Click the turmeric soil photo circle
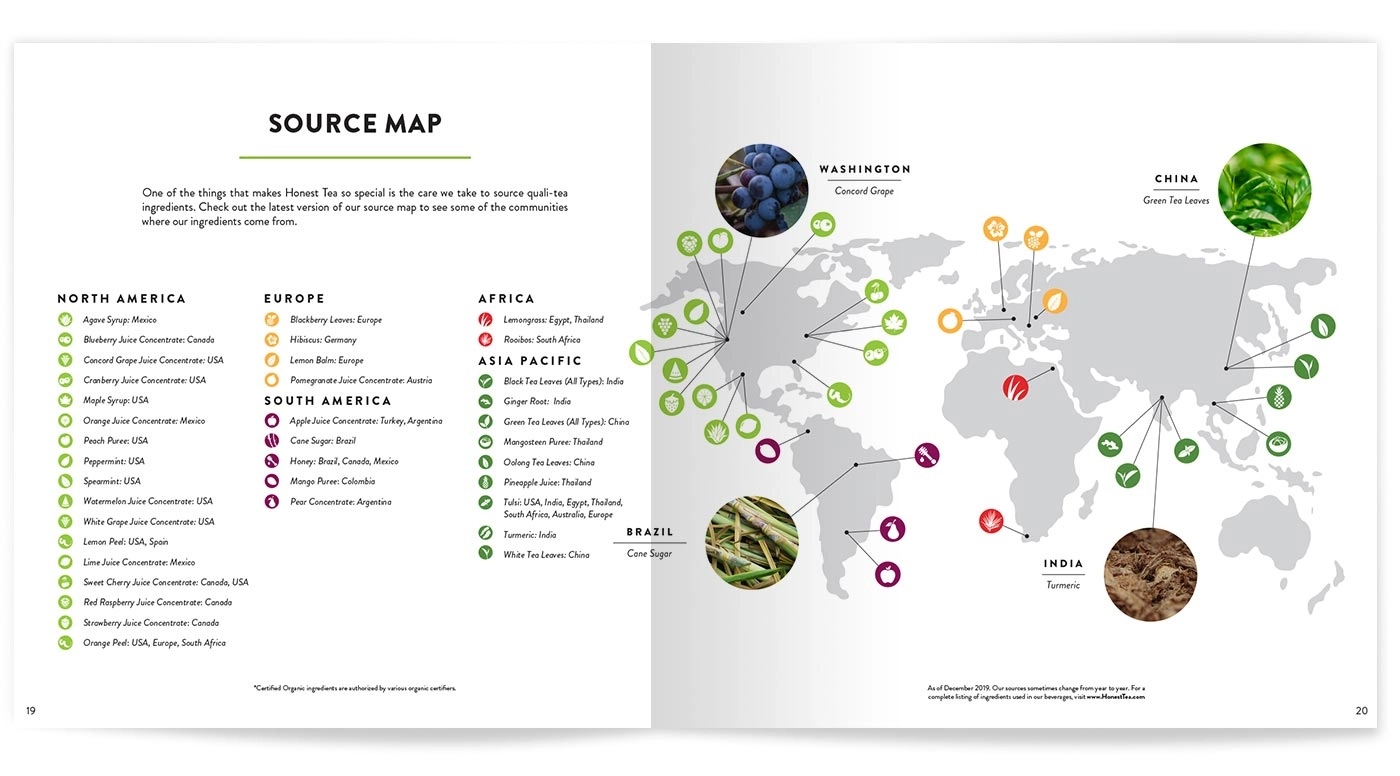This screenshot has width=1400, height=776. [1150, 574]
